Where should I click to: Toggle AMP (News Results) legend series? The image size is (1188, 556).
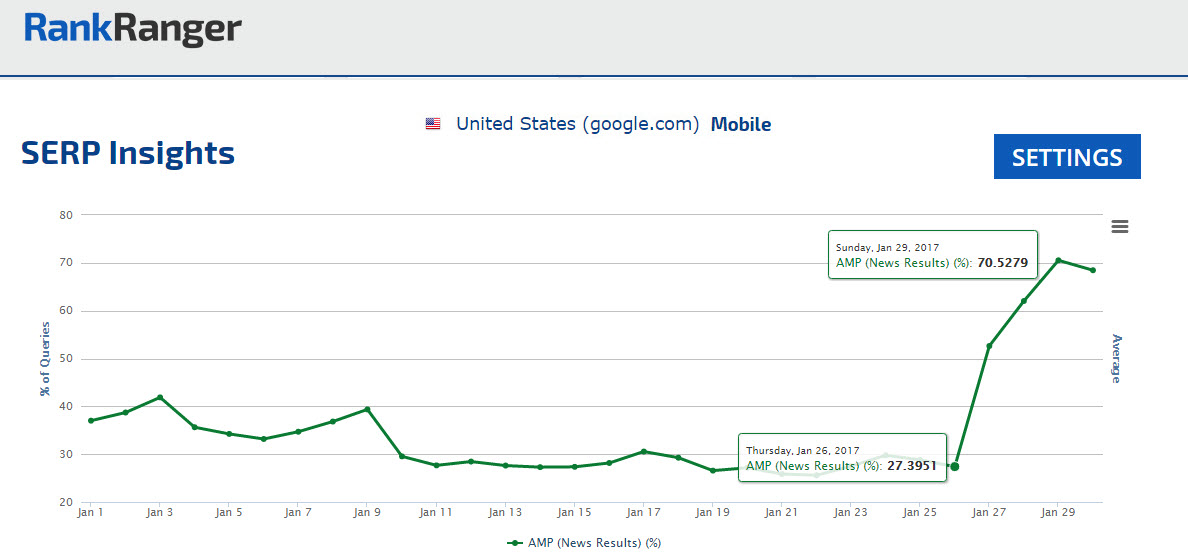(585, 543)
